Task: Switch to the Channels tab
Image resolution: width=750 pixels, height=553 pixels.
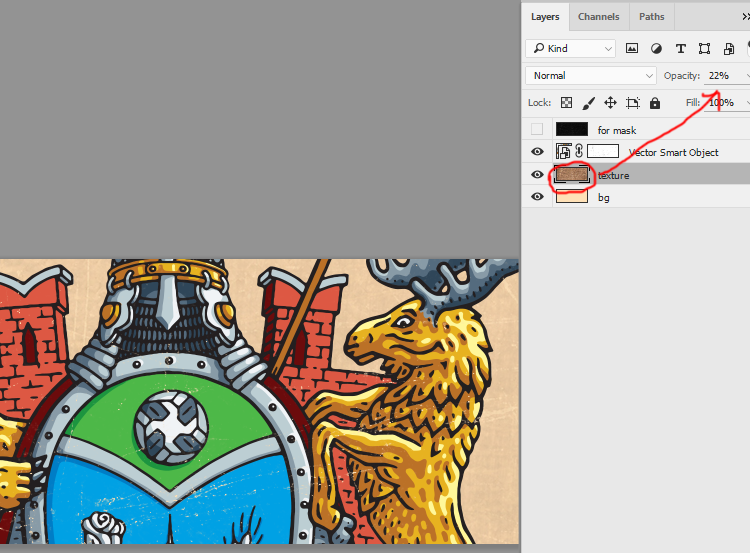Action: [598, 17]
